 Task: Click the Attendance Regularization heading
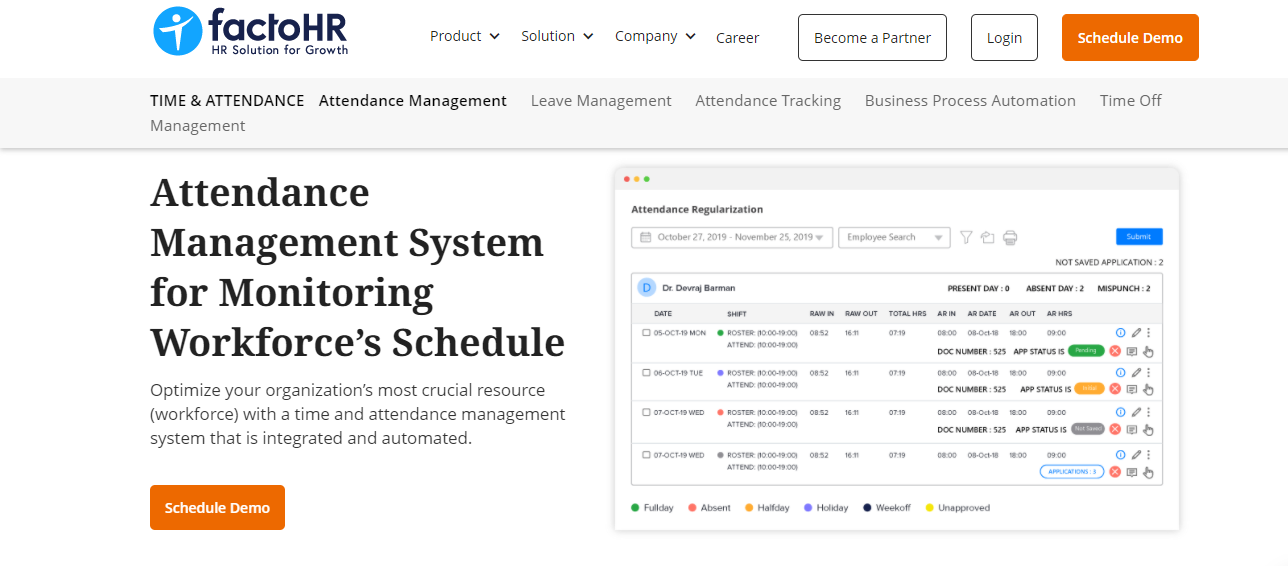point(697,210)
